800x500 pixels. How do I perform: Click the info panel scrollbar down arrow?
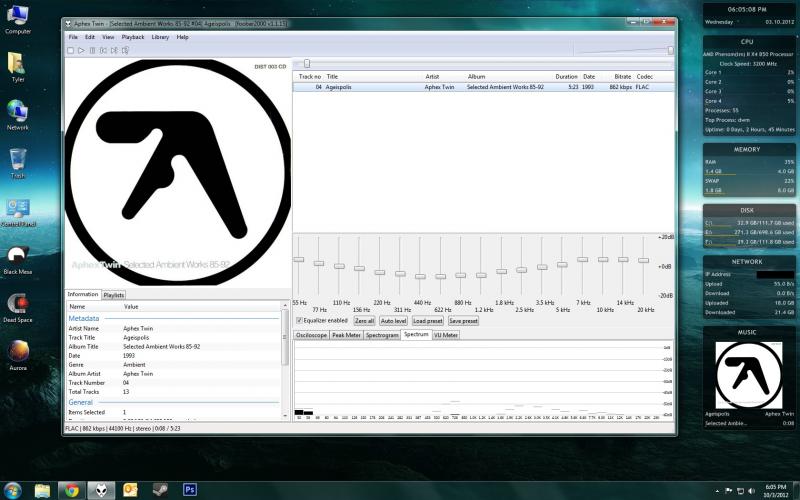pyautogui.click(x=285, y=416)
